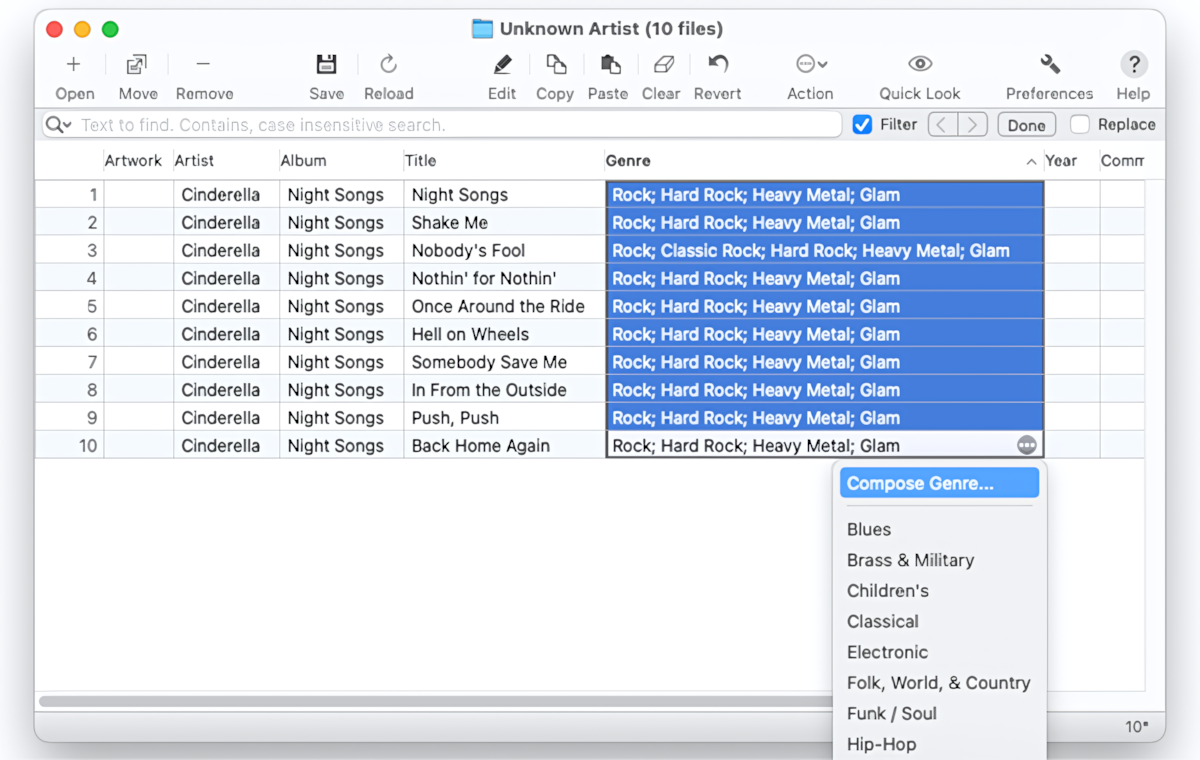Click the ellipsis button in row 10 genre cell
Image resolution: width=1200 pixels, height=760 pixels.
point(1027,445)
